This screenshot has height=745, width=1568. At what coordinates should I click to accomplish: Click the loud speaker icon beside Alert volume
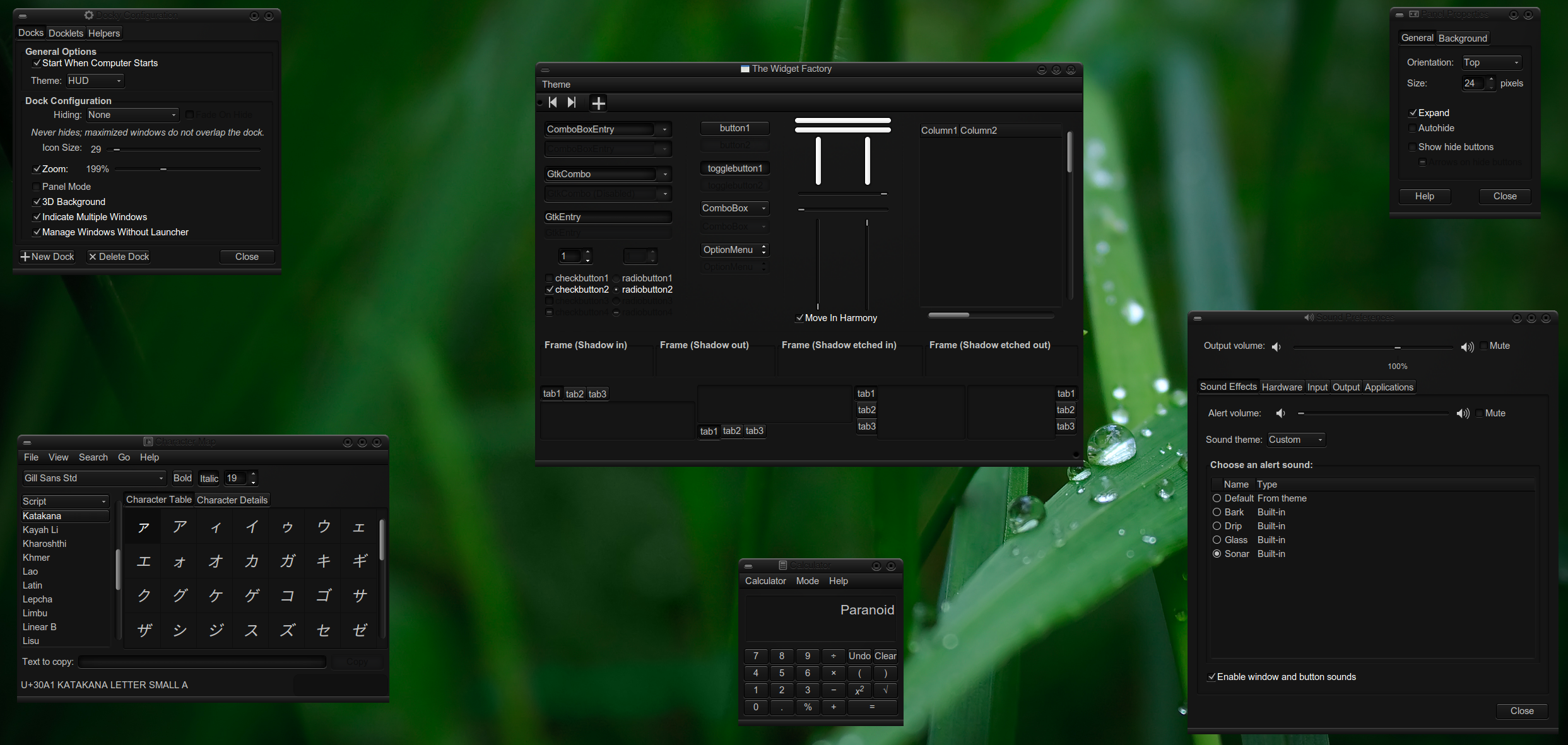[1463, 413]
